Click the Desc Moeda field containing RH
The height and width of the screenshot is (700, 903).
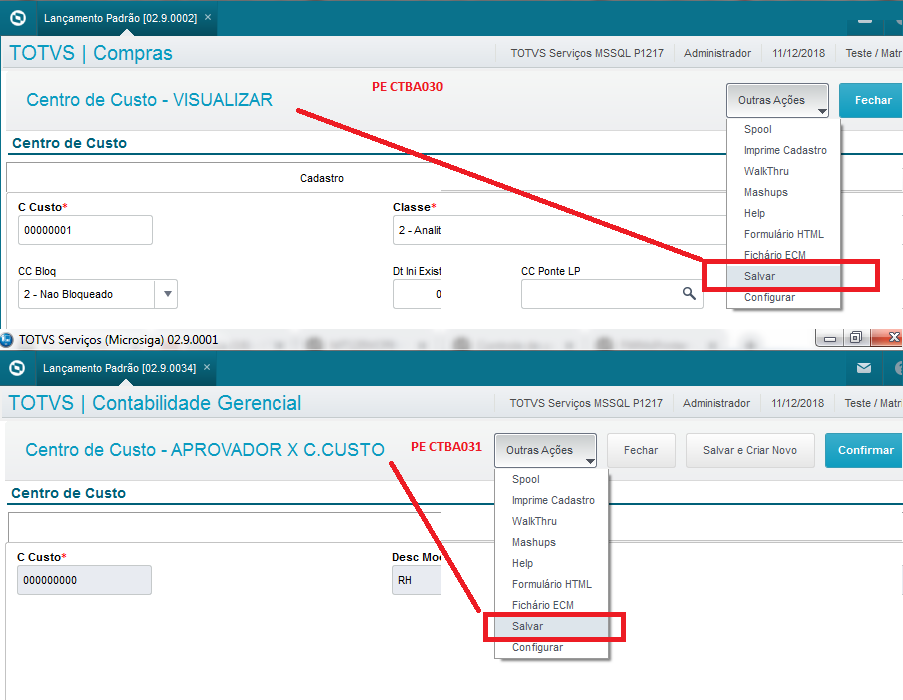coord(417,580)
